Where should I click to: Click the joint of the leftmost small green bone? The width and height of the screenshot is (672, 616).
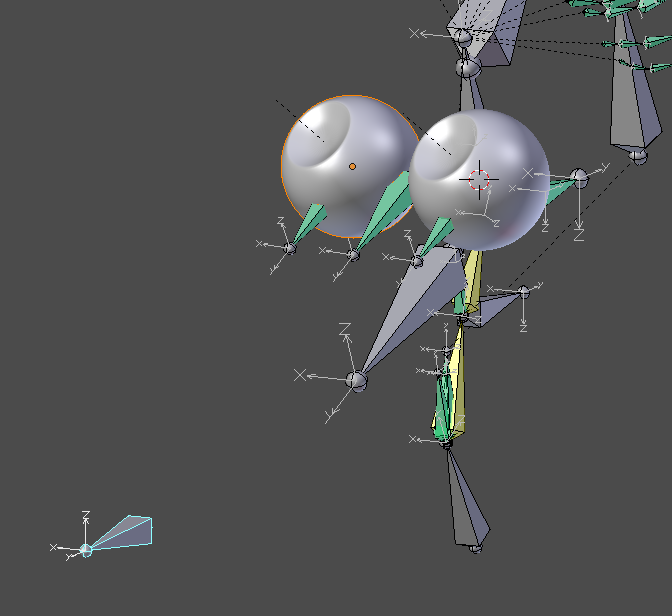coord(290,249)
